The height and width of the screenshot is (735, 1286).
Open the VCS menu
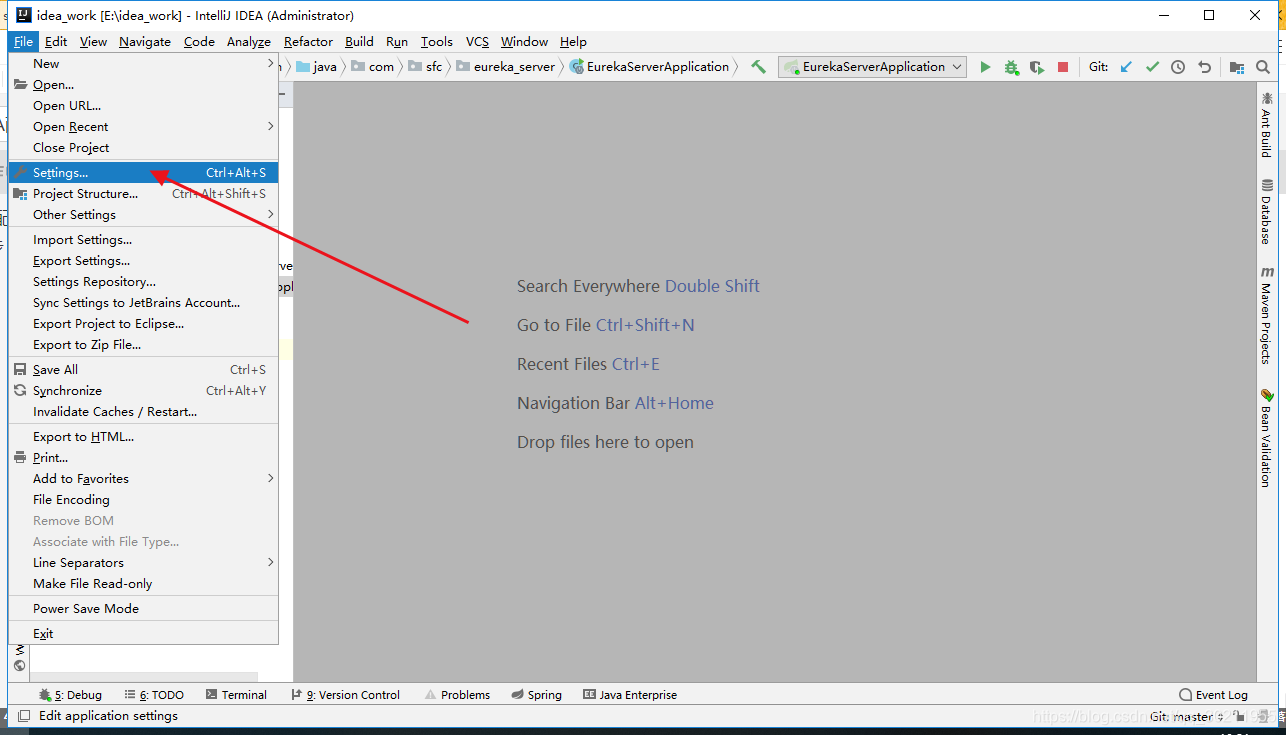[x=477, y=41]
